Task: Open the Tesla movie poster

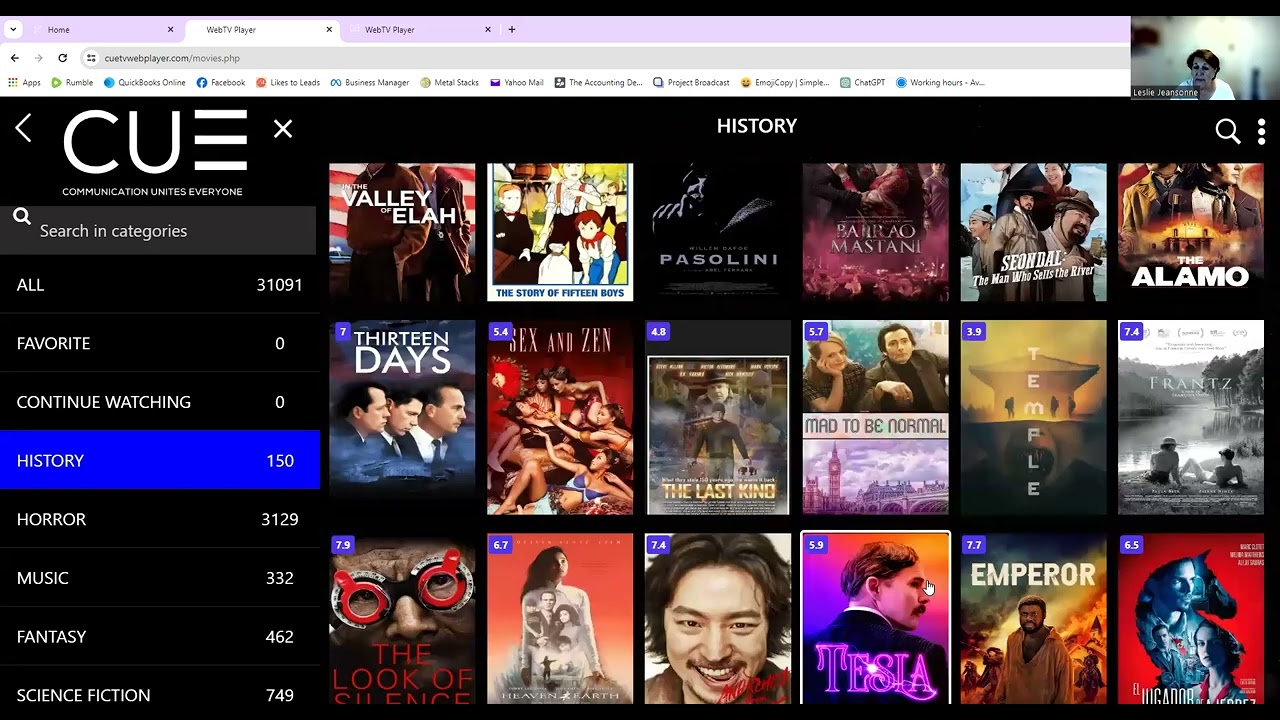Action: click(x=875, y=619)
